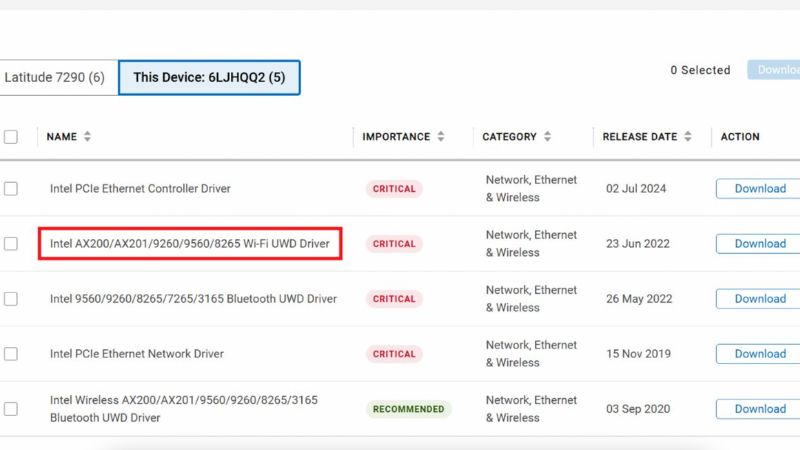Click category cell of 15 Nov 2019 row
Viewport: 800px width, 450px height.
click(x=531, y=354)
